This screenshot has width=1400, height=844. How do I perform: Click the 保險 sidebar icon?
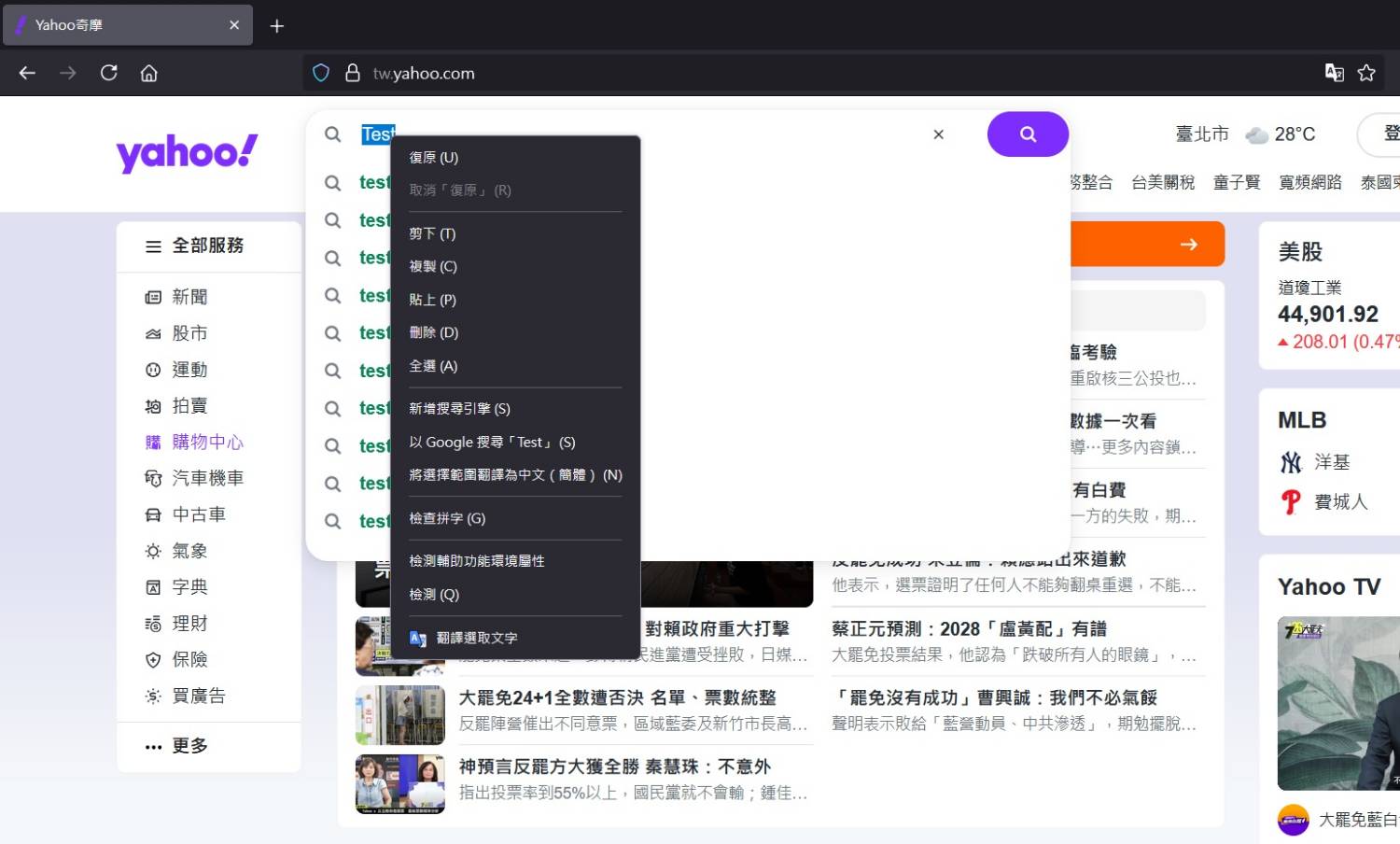153,660
